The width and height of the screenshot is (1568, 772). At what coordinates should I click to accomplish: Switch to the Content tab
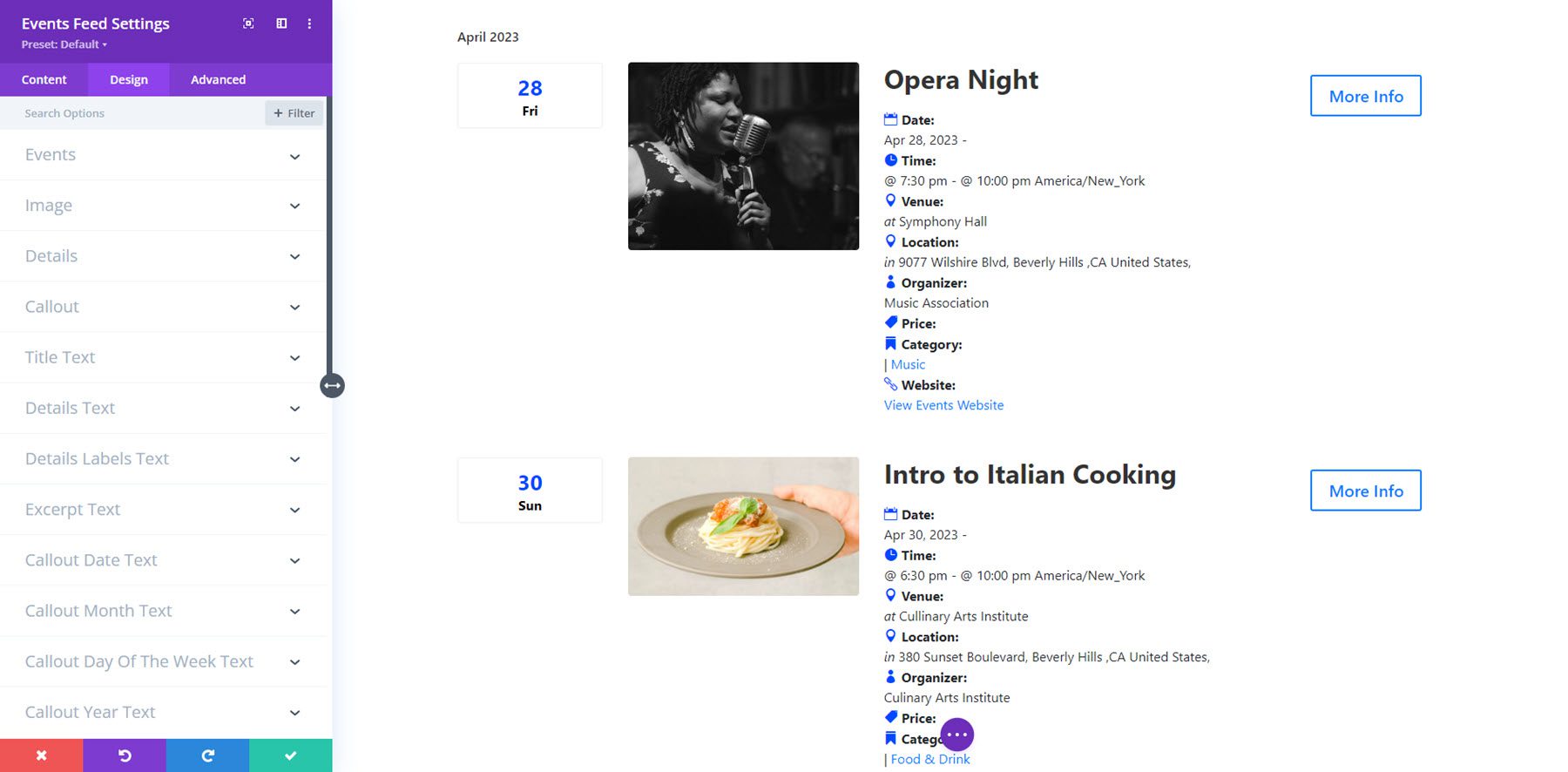pos(44,79)
